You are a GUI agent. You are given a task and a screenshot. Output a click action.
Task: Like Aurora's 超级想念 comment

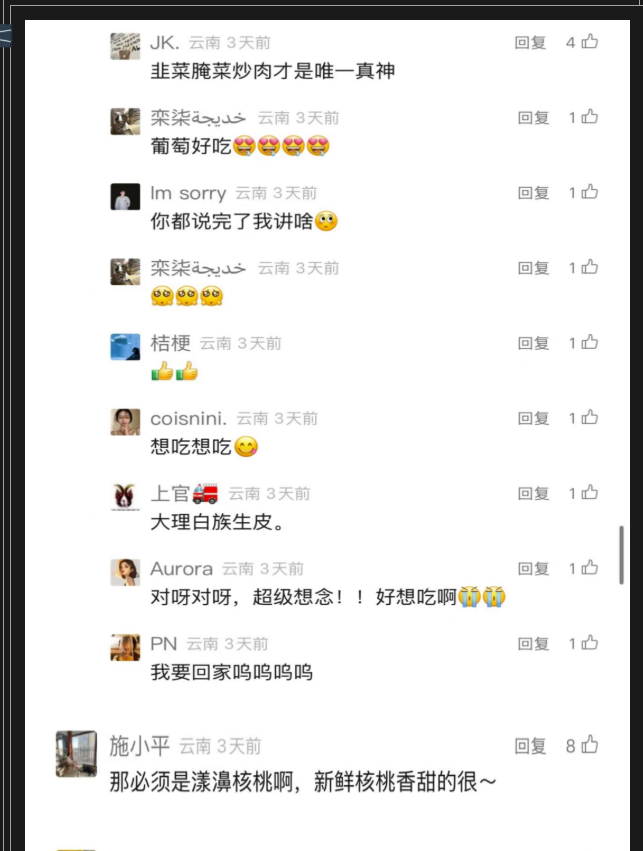point(589,568)
